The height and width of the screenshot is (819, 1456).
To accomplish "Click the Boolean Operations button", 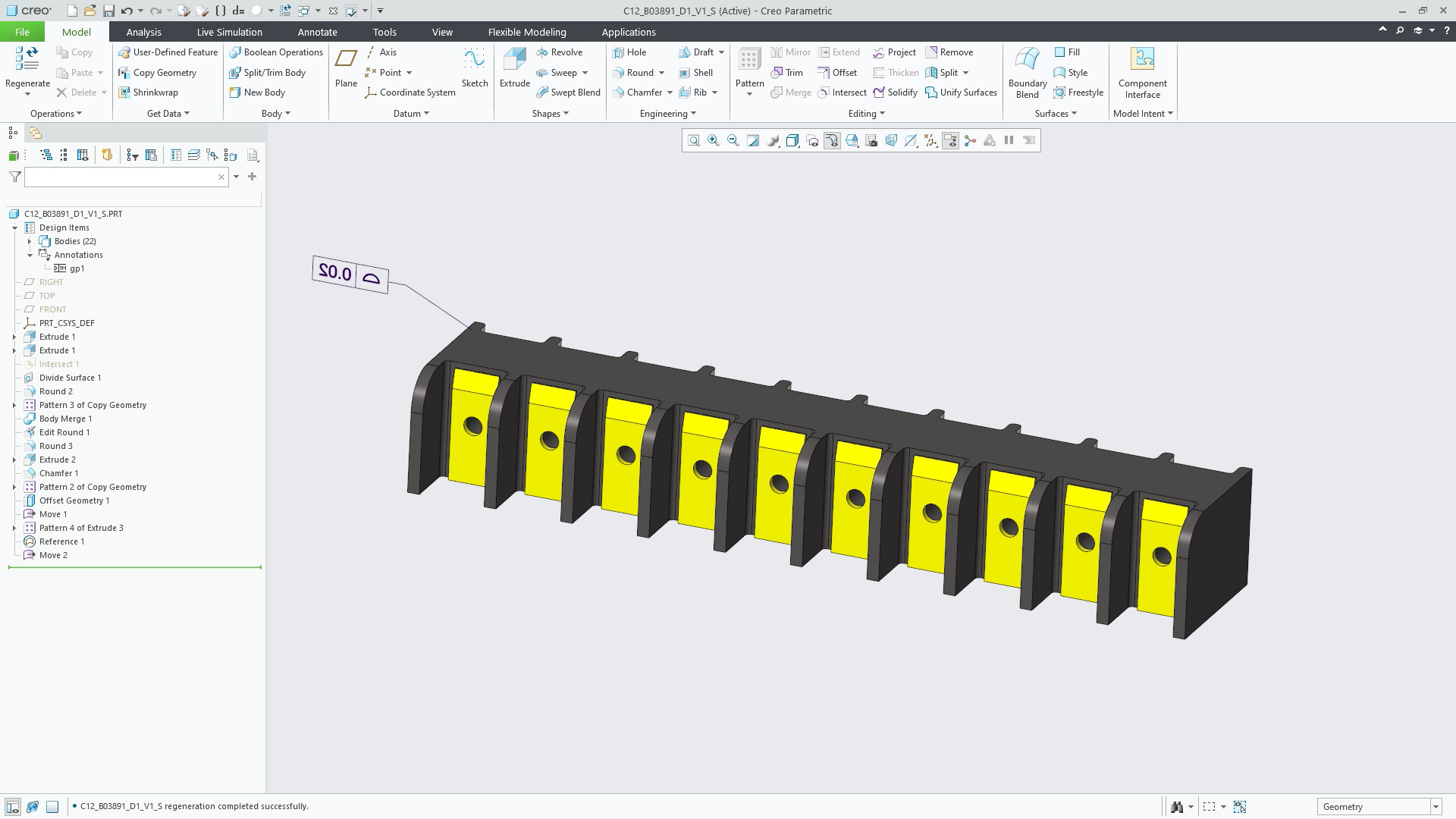I will 276,52.
